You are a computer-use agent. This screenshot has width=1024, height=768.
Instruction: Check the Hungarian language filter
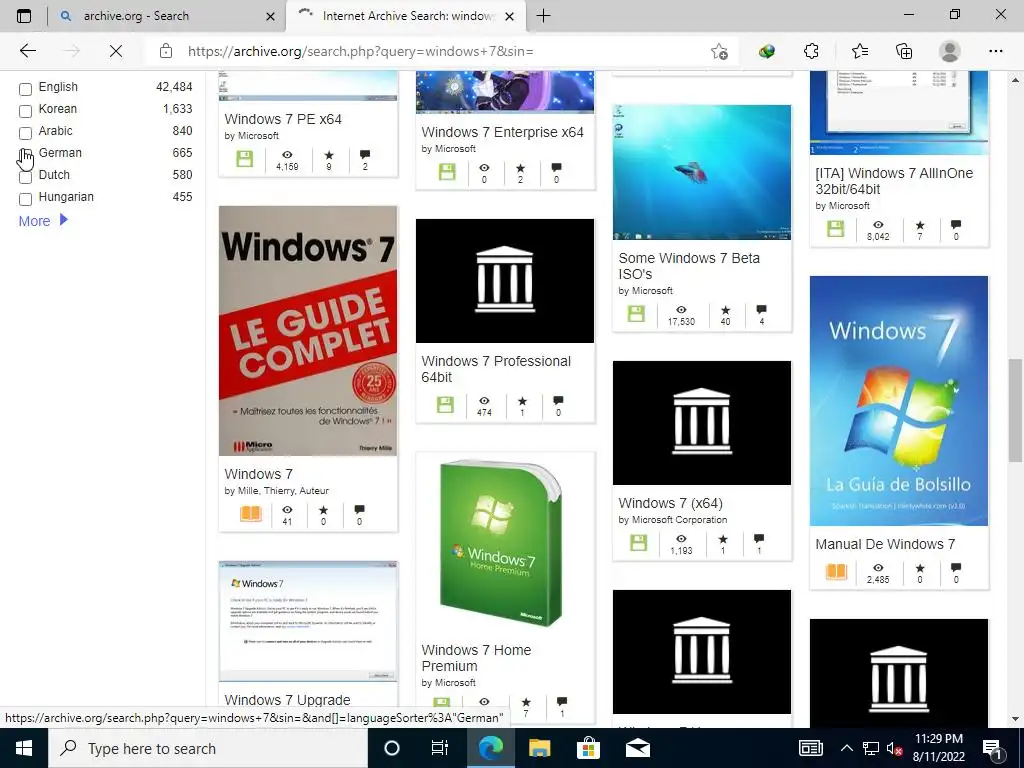pyautogui.click(x=25, y=199)
